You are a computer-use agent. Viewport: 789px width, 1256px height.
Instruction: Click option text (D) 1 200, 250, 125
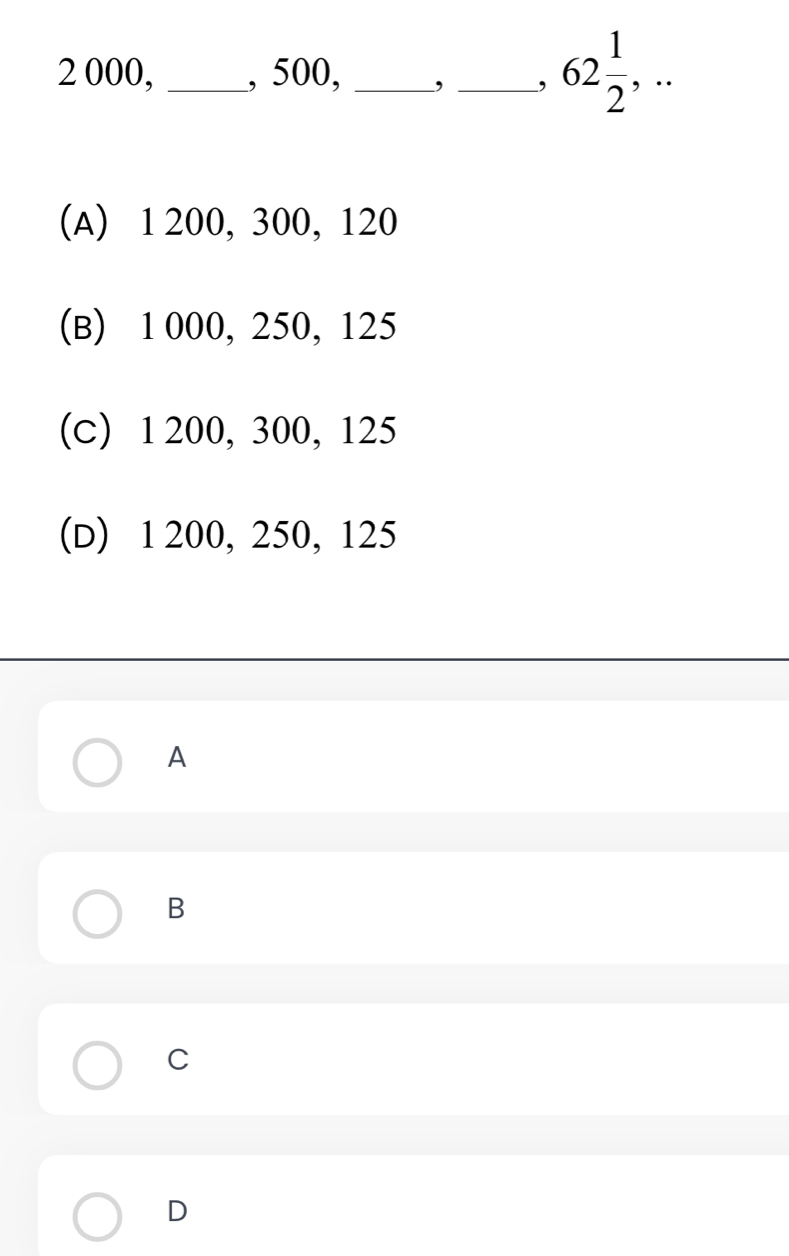[229, 535]
